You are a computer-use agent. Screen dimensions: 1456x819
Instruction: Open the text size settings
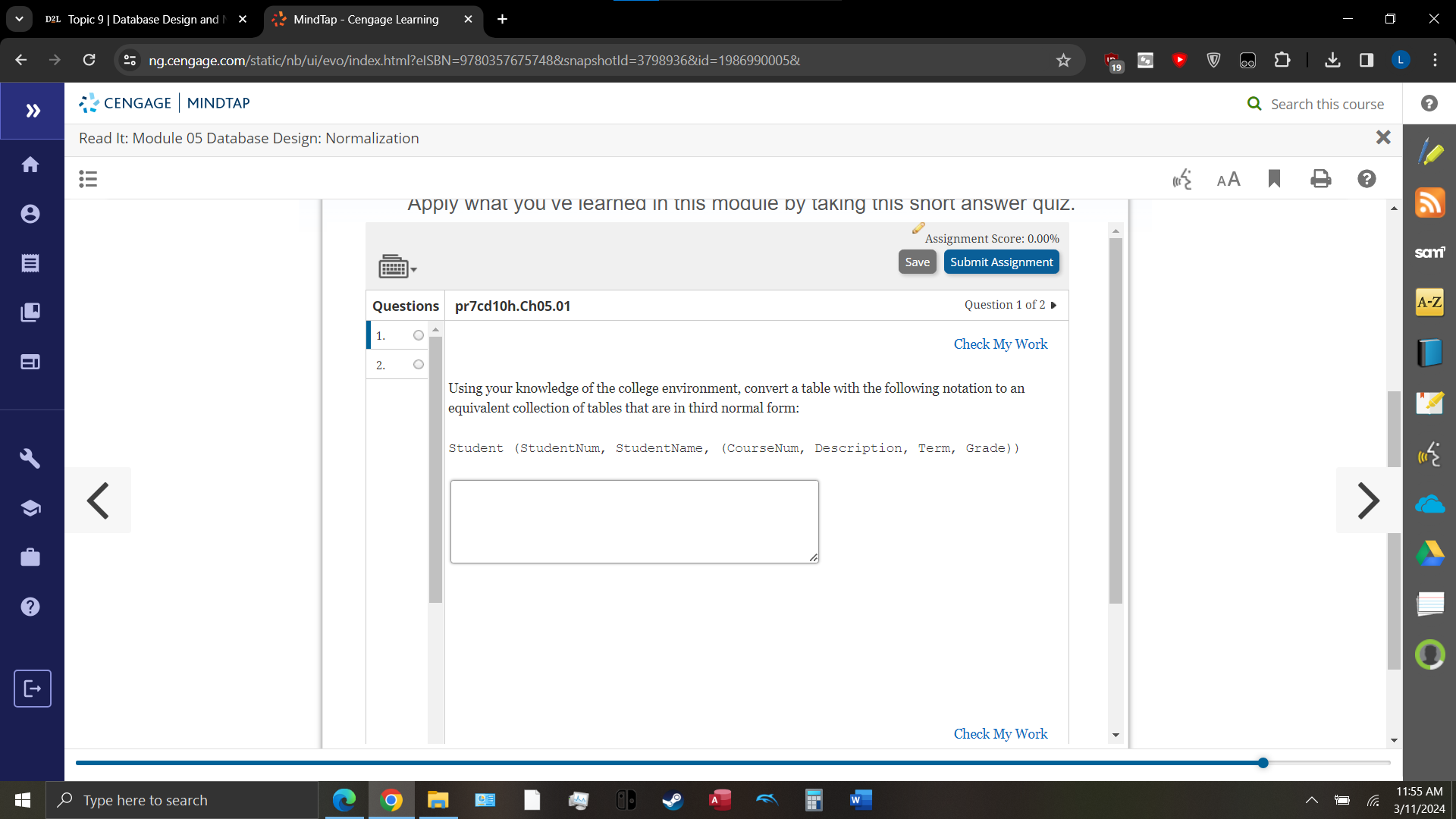1228,179
